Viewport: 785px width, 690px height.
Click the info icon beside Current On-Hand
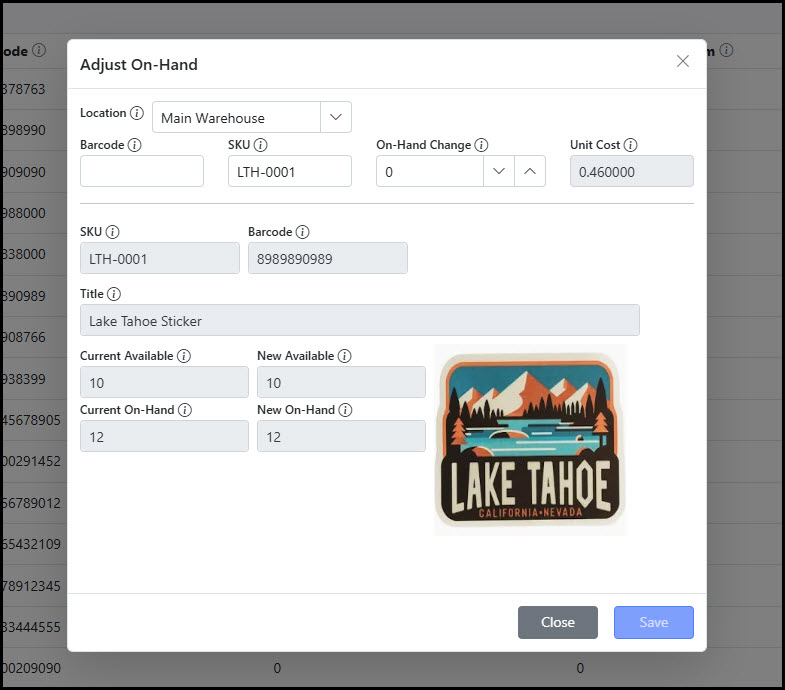click(185, 410)
